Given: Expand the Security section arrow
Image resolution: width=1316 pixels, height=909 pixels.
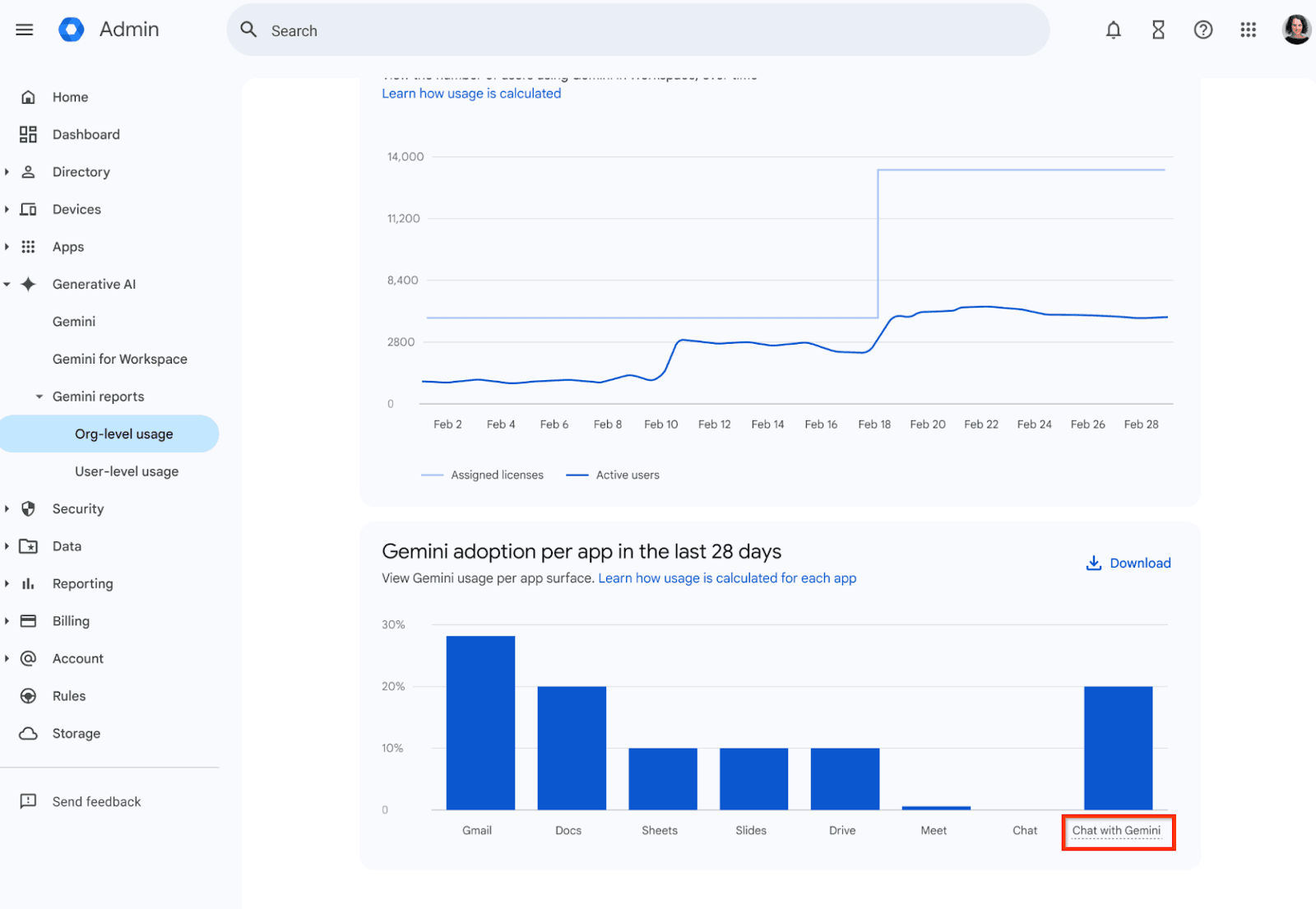Looking at the screenshot, I should point(7,509).
